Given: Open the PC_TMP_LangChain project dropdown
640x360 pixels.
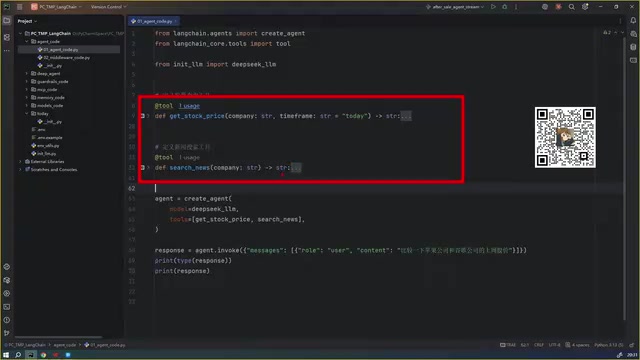Looking at the screenshot, I should click(57, 7).
